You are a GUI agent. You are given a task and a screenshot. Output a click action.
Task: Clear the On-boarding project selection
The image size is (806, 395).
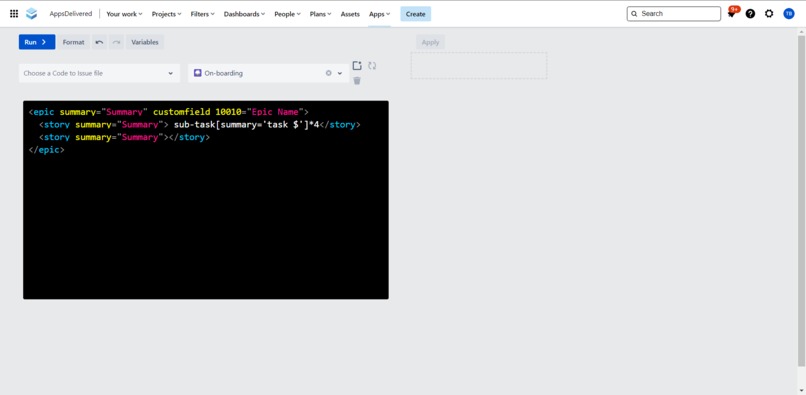coord(328,73)
